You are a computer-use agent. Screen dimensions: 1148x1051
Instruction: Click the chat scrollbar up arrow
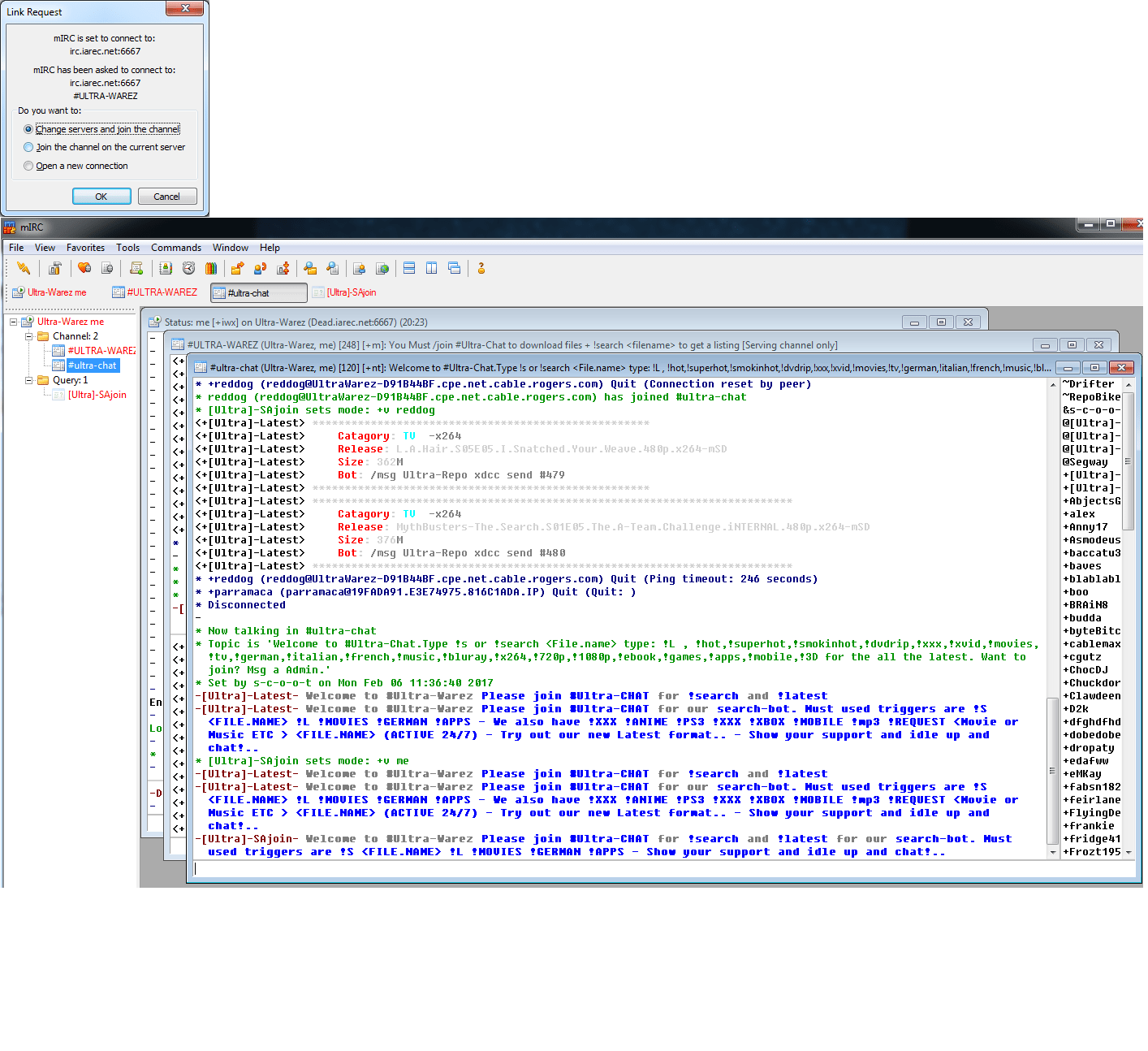pos(1054,384)
